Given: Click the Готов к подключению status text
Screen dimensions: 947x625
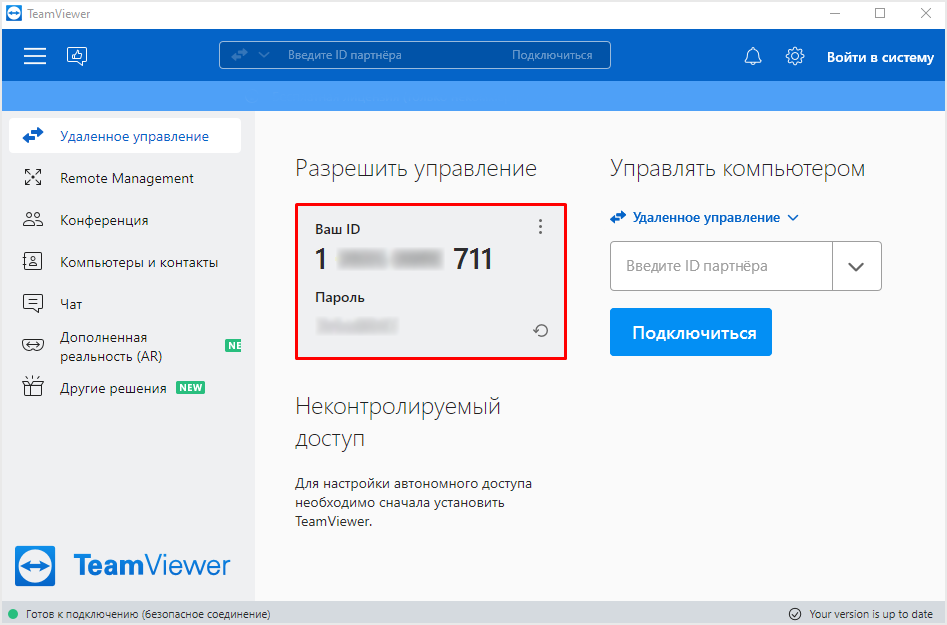Looking at the screenshot, I should coord(148,614).
